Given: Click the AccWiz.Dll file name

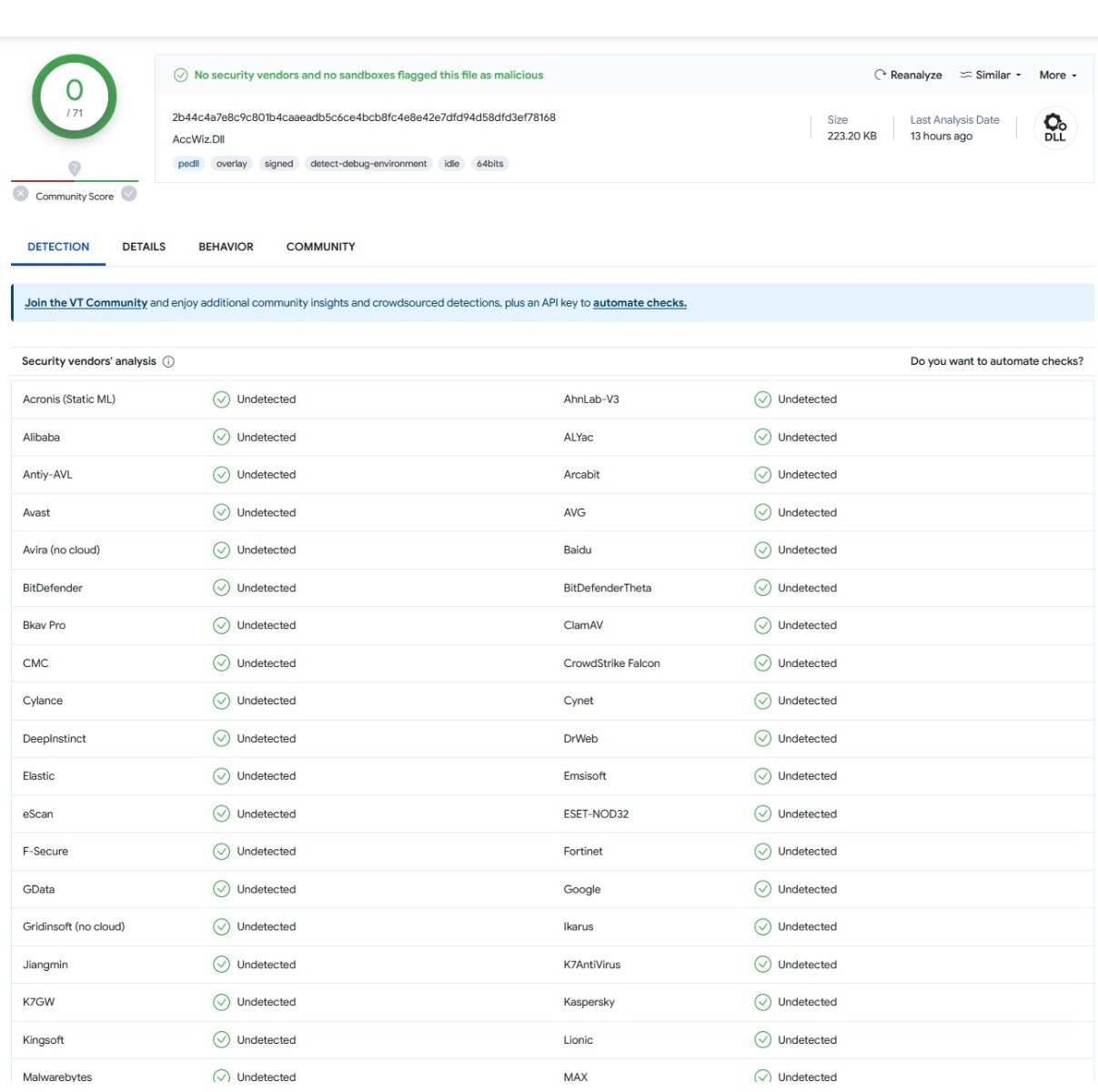Looking at the screenshot, I should click(x=198, y=139).
